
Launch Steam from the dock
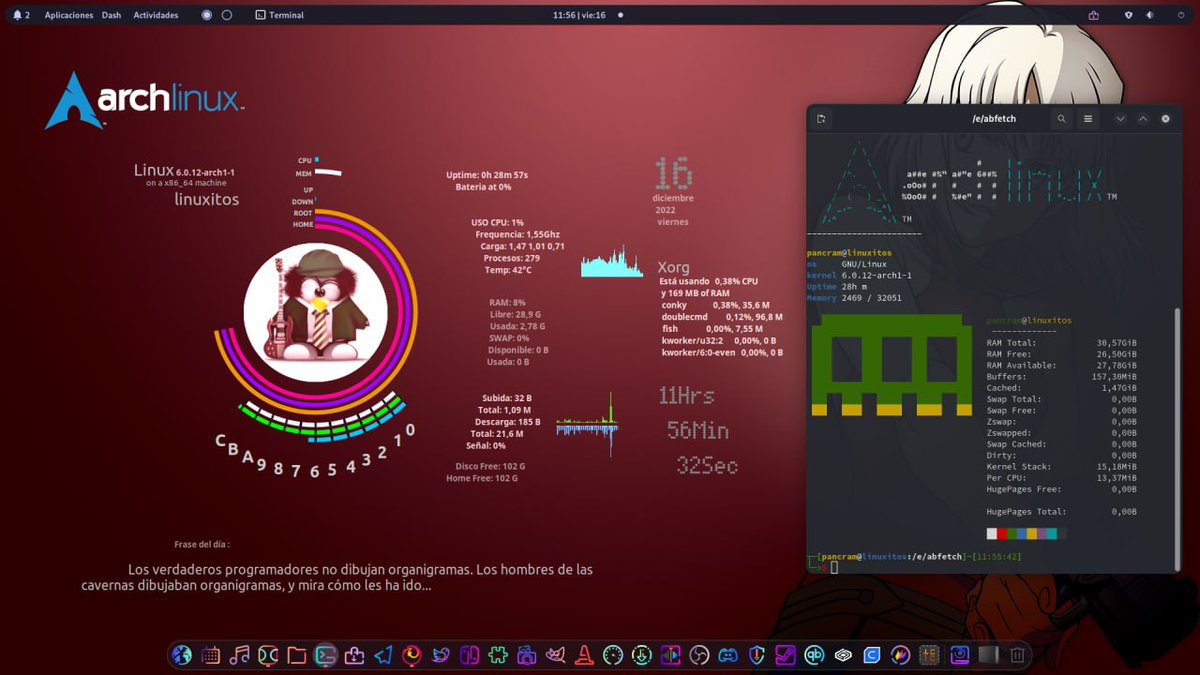(x=786, y=655)
